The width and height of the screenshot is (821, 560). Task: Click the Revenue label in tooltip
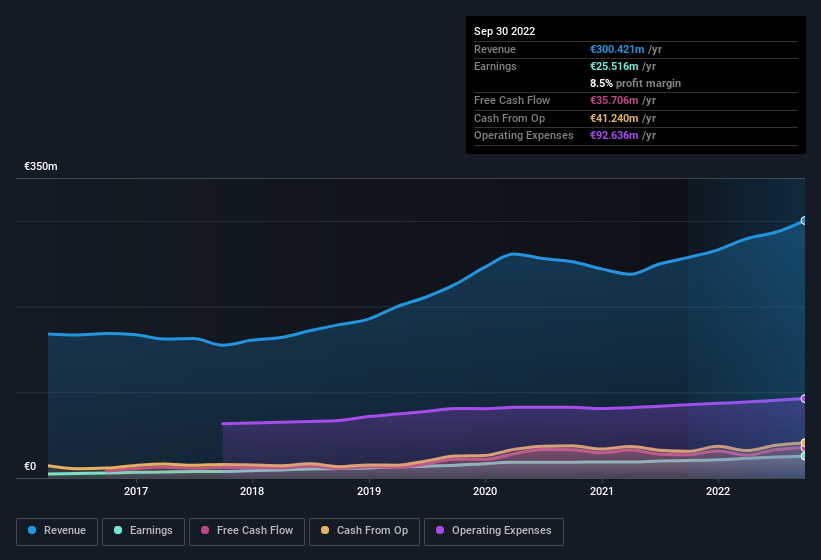495,49
